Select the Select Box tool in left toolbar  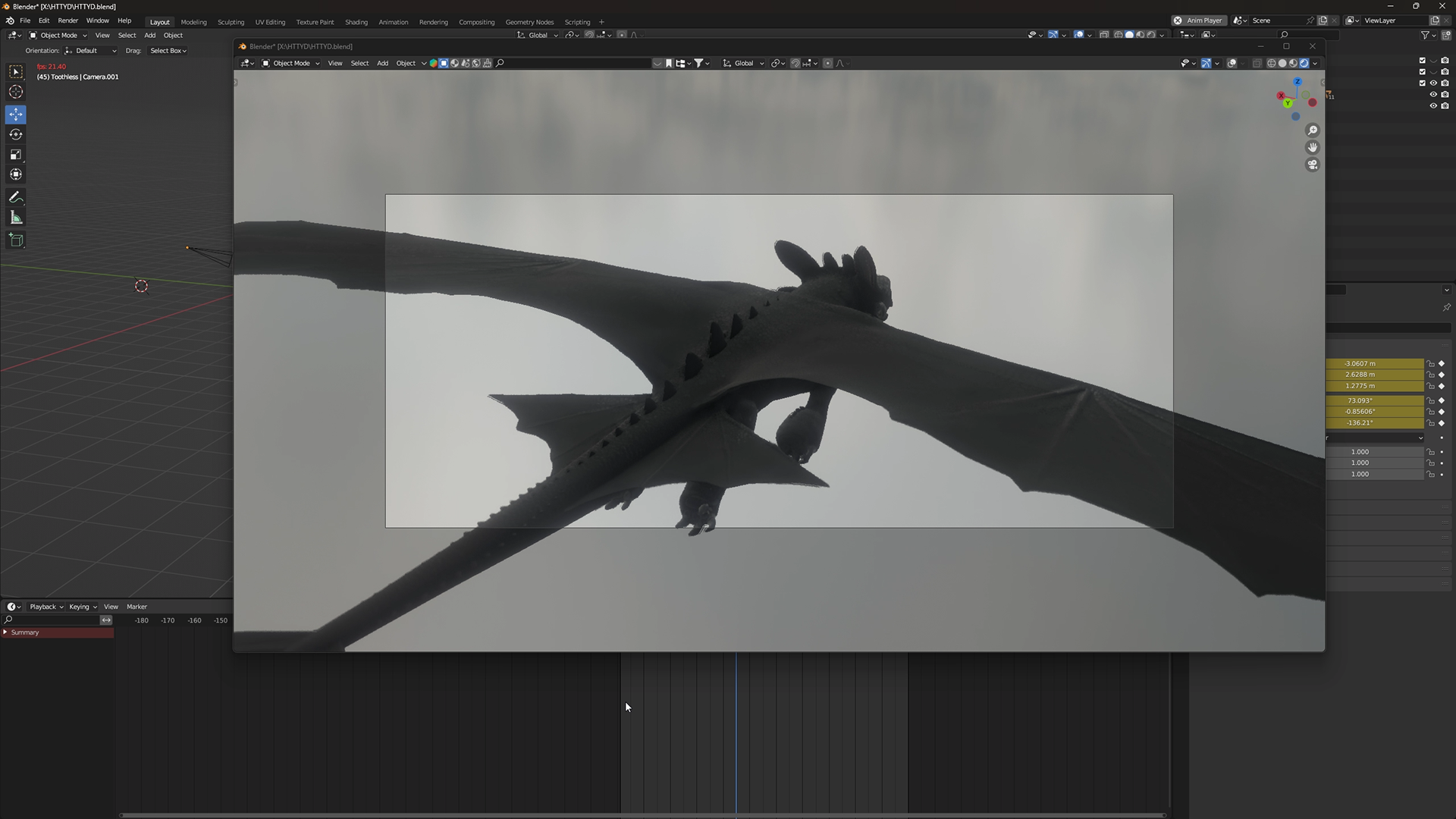click(16, 71)
